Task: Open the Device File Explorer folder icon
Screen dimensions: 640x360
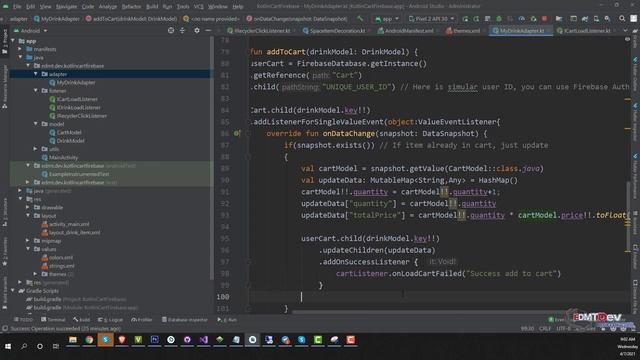Action: point(559,19)
